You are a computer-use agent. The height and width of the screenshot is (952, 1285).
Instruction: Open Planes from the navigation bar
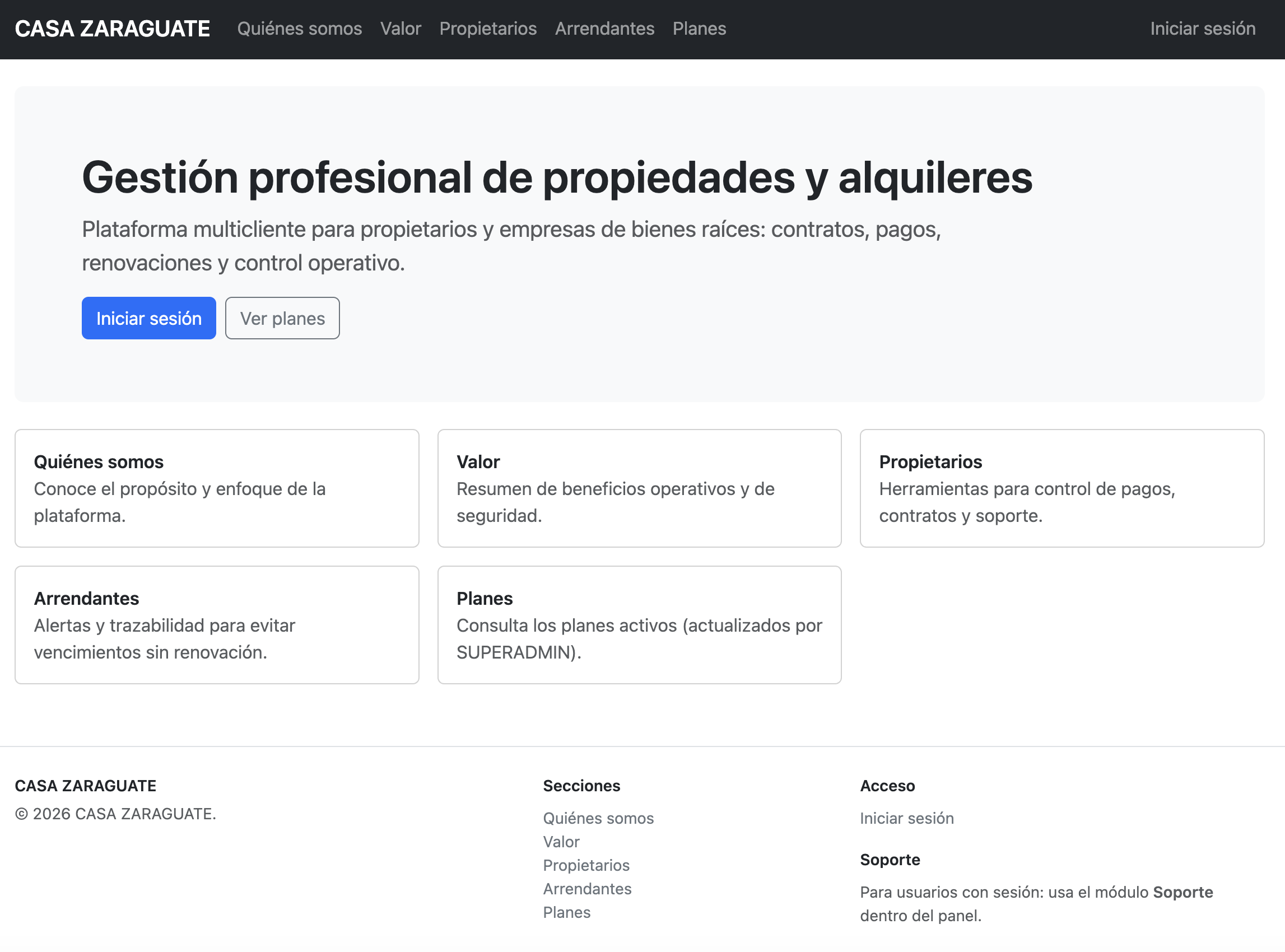point(699,28)
